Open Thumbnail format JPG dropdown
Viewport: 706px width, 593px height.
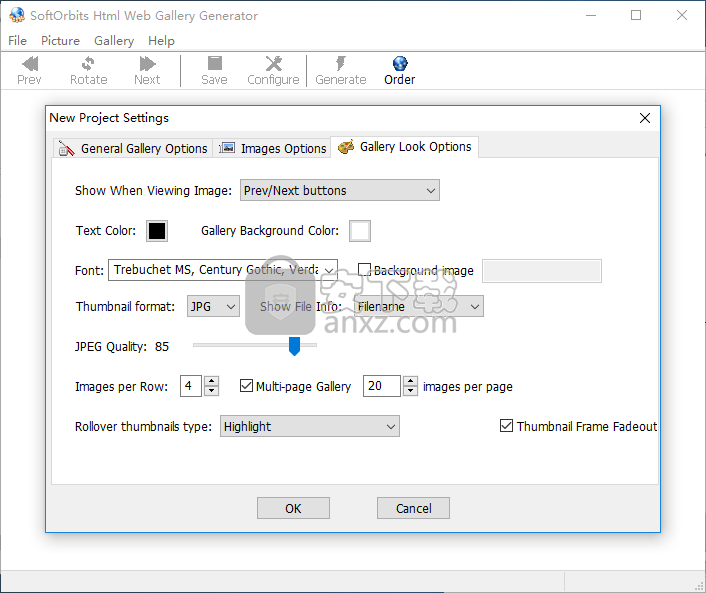click(x=213, y=307)
